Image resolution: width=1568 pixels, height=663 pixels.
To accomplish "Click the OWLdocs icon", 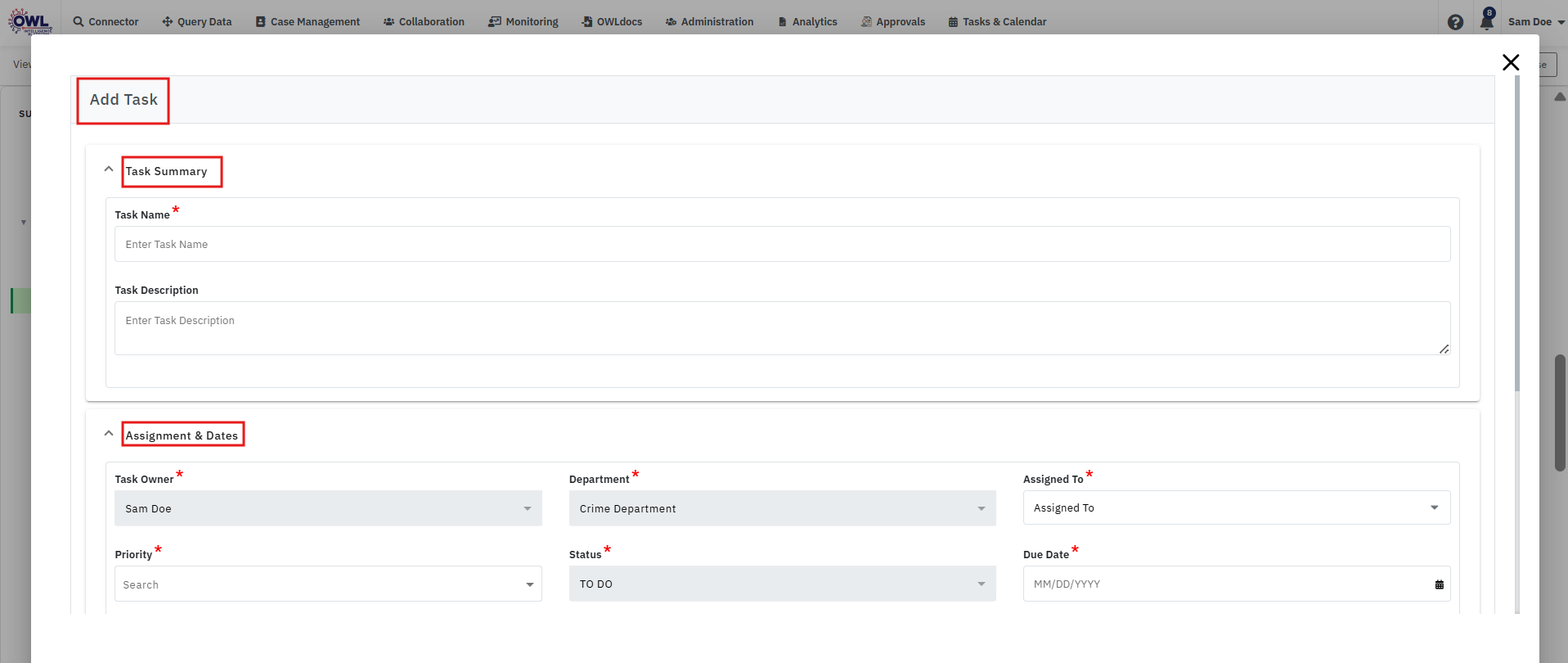I will (587, 21).
